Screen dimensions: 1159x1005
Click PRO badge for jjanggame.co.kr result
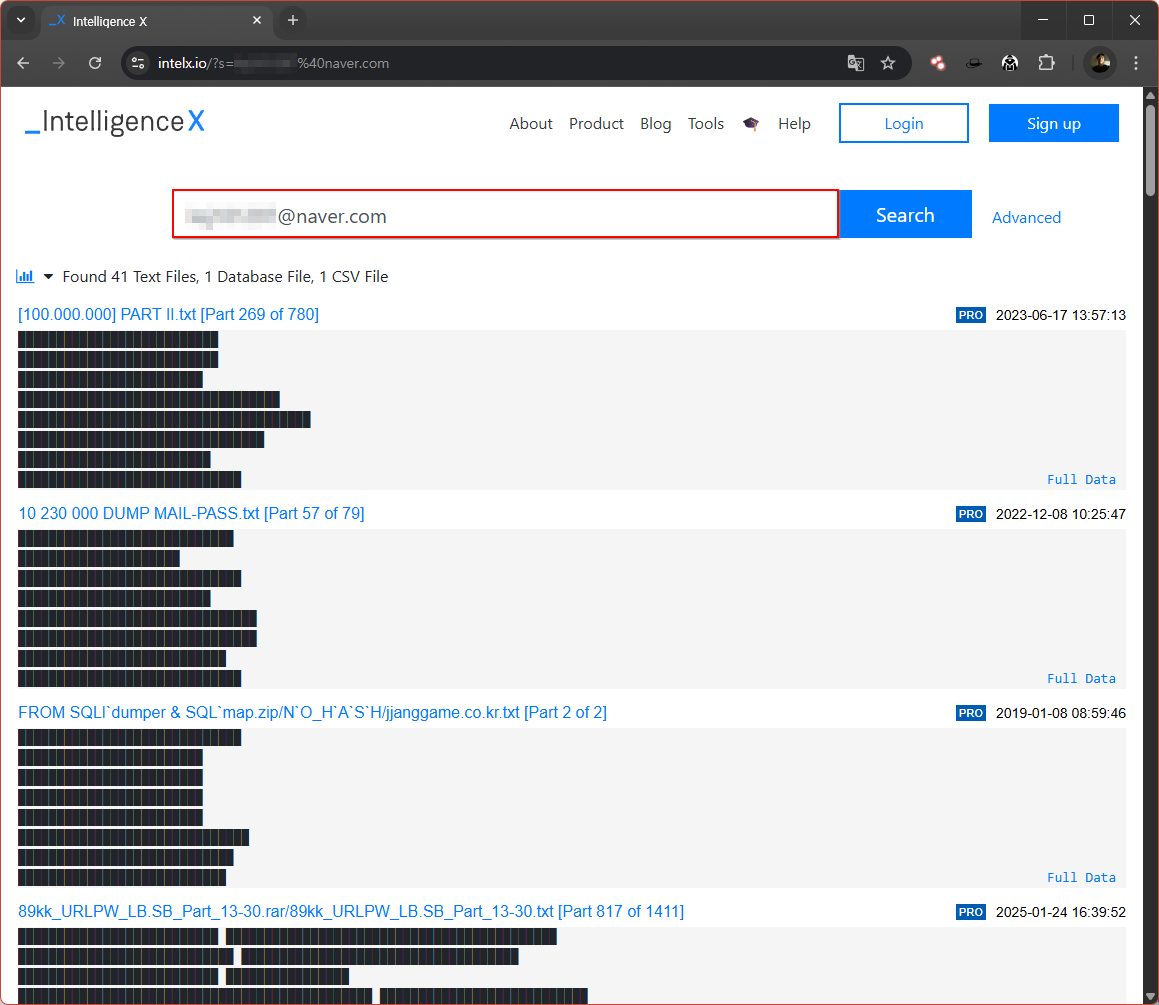[x=971, y=713]
